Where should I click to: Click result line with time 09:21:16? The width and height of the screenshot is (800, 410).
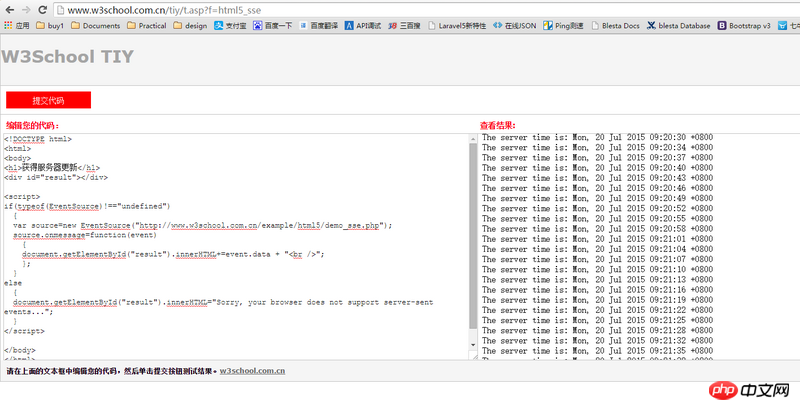(x=597, y=290)
